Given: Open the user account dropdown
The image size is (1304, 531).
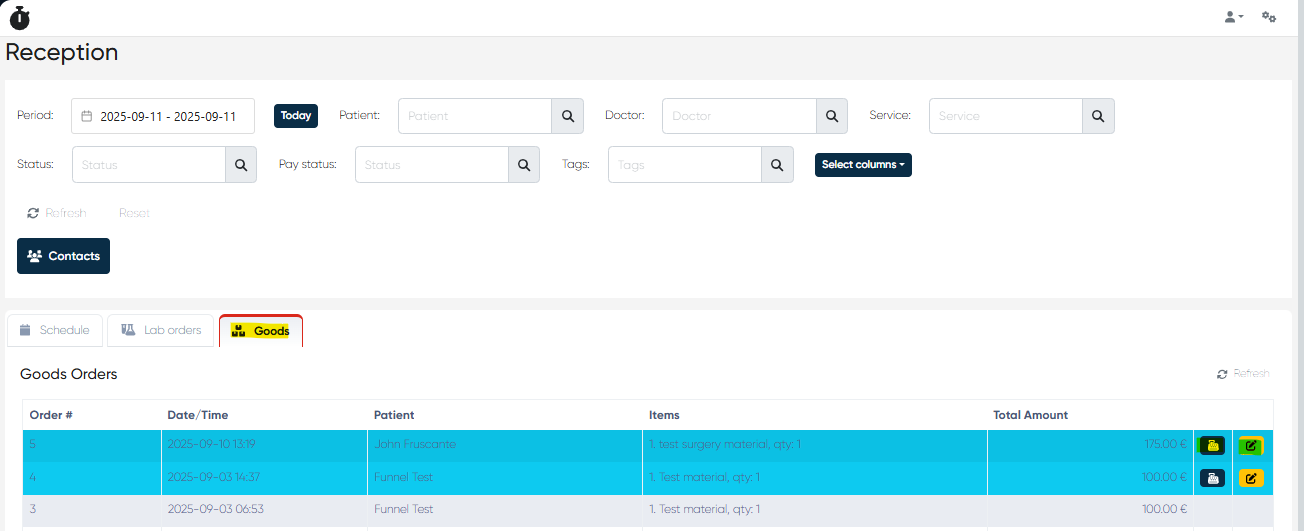Looking at the screenshot, I should 1234,17.
